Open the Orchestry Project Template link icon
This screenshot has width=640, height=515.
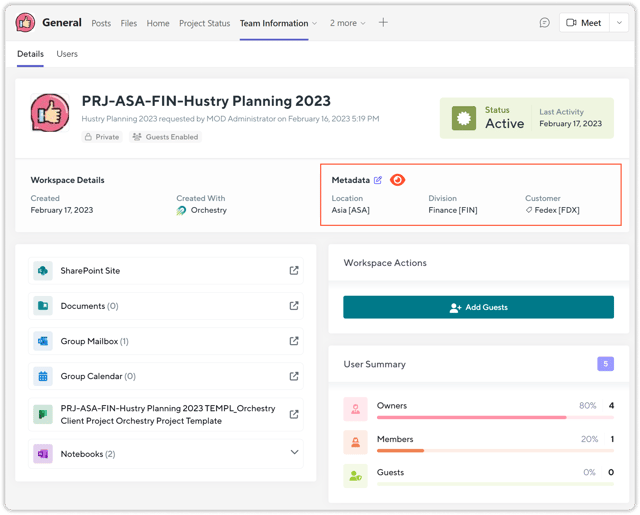tap(294, 414)
